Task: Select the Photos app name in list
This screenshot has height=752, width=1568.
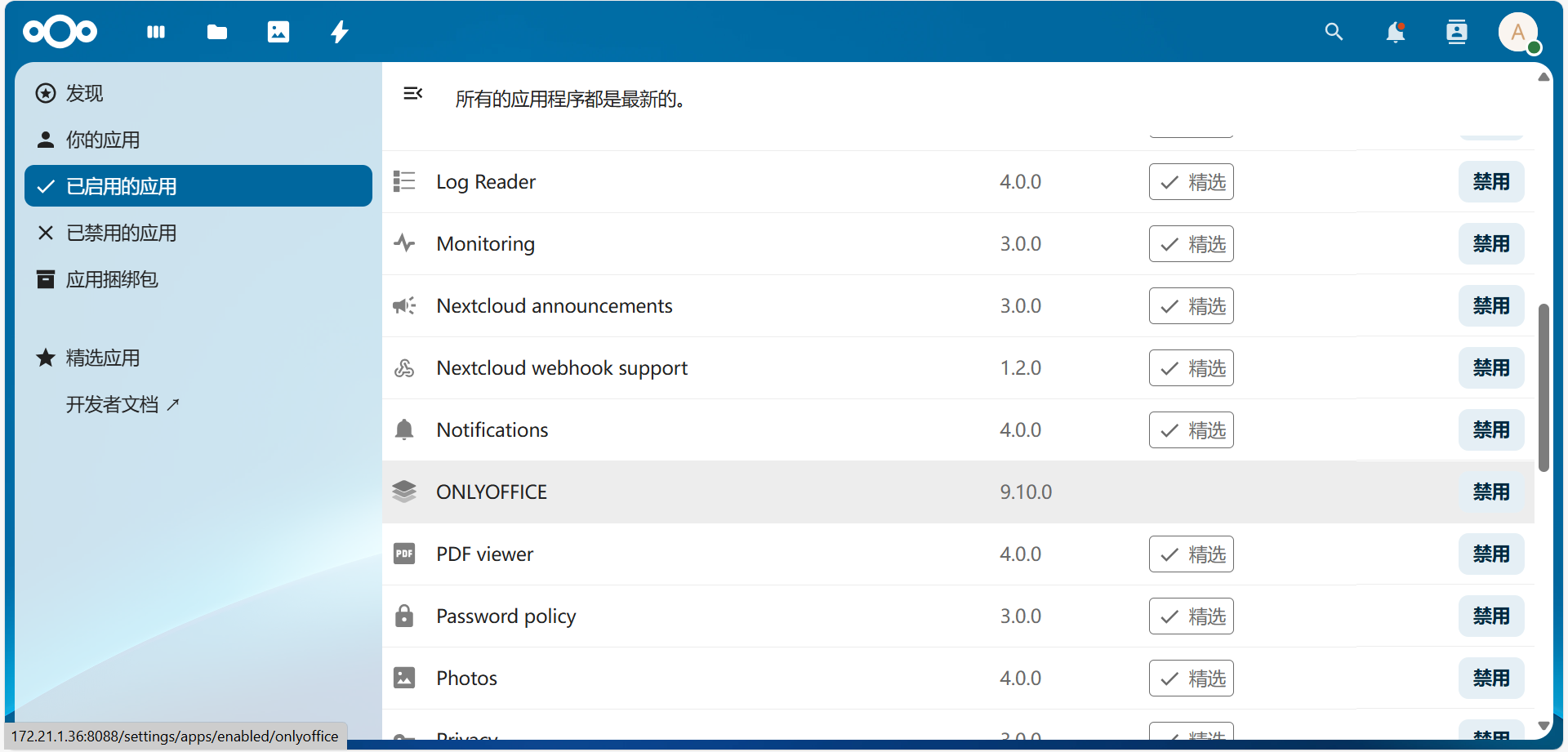Action: [467, 678]
